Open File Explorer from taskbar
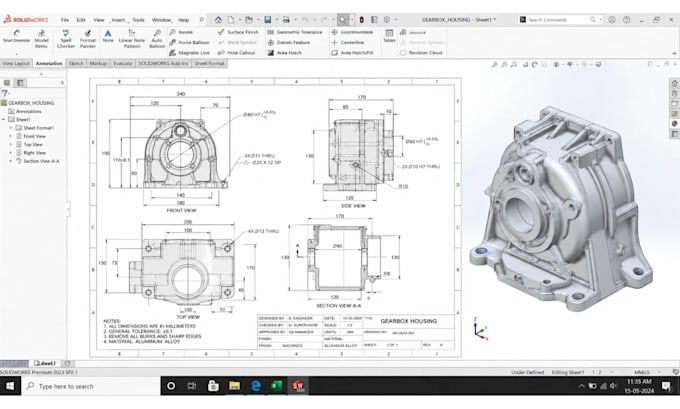Screen dimensions: 680x409 234,386
